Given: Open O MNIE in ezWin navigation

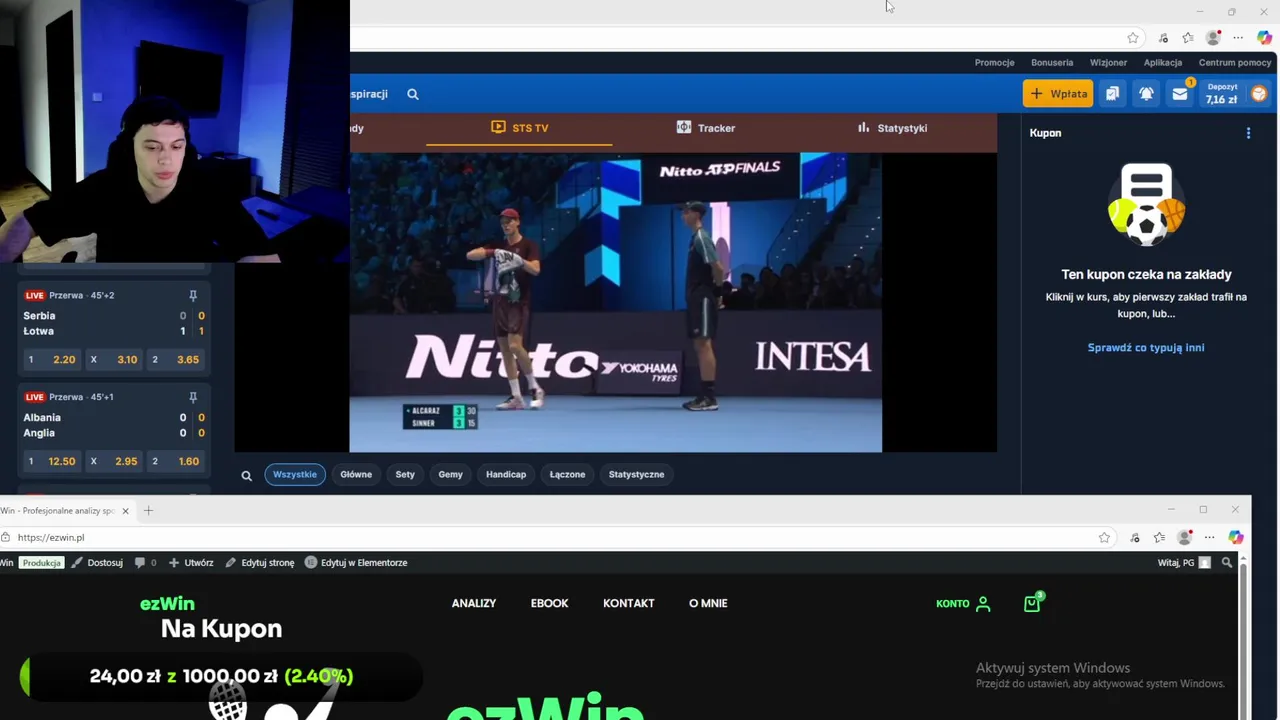Looking at the screenshot, I should pos(708,604).
